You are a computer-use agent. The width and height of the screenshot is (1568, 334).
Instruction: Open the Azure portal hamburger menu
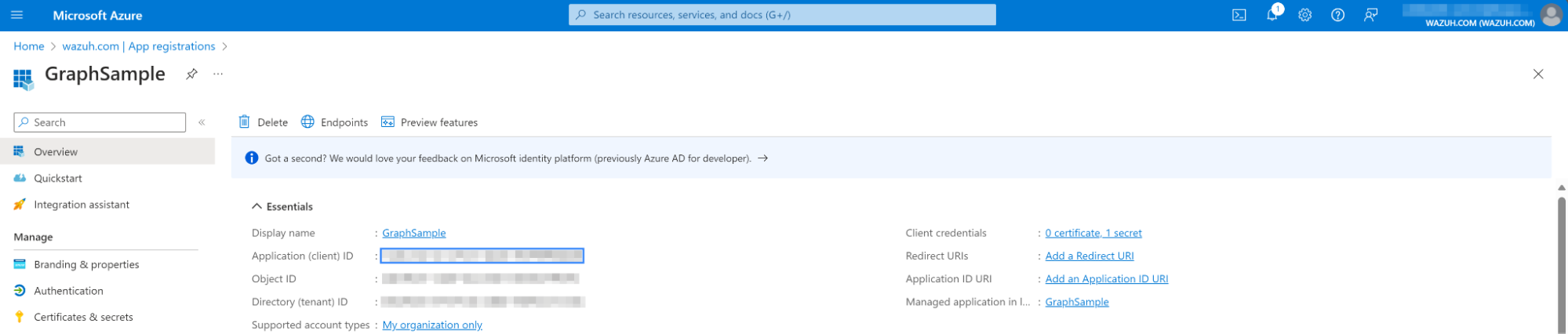tap(17, 15)
